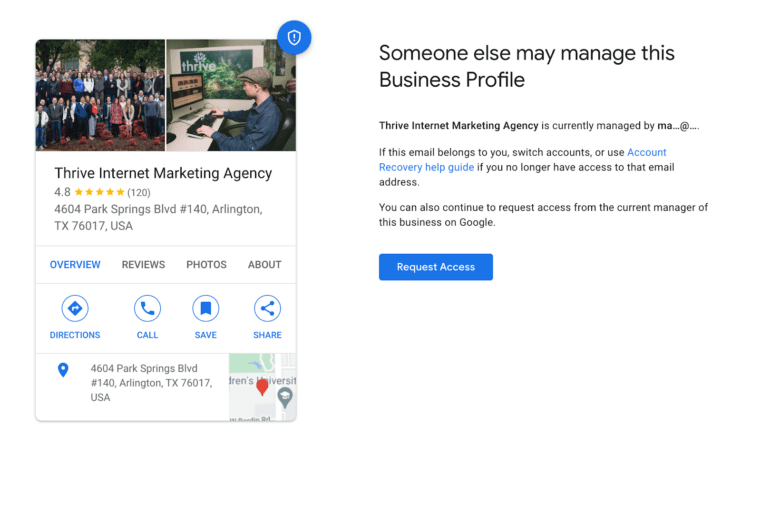Save the business with the bookmark icon
Image resolution: width=761 pixels, height=517 pixels.
tap(206, 308)
